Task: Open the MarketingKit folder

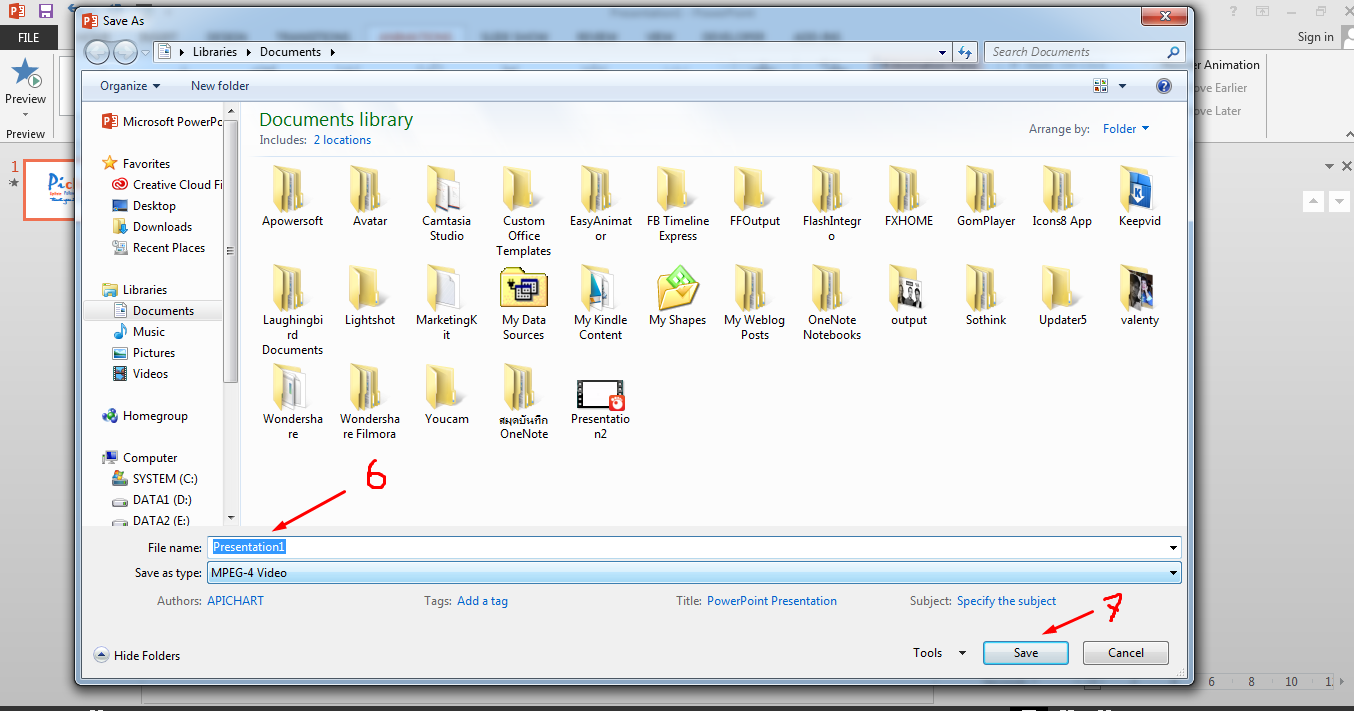Action: point(446,304)
